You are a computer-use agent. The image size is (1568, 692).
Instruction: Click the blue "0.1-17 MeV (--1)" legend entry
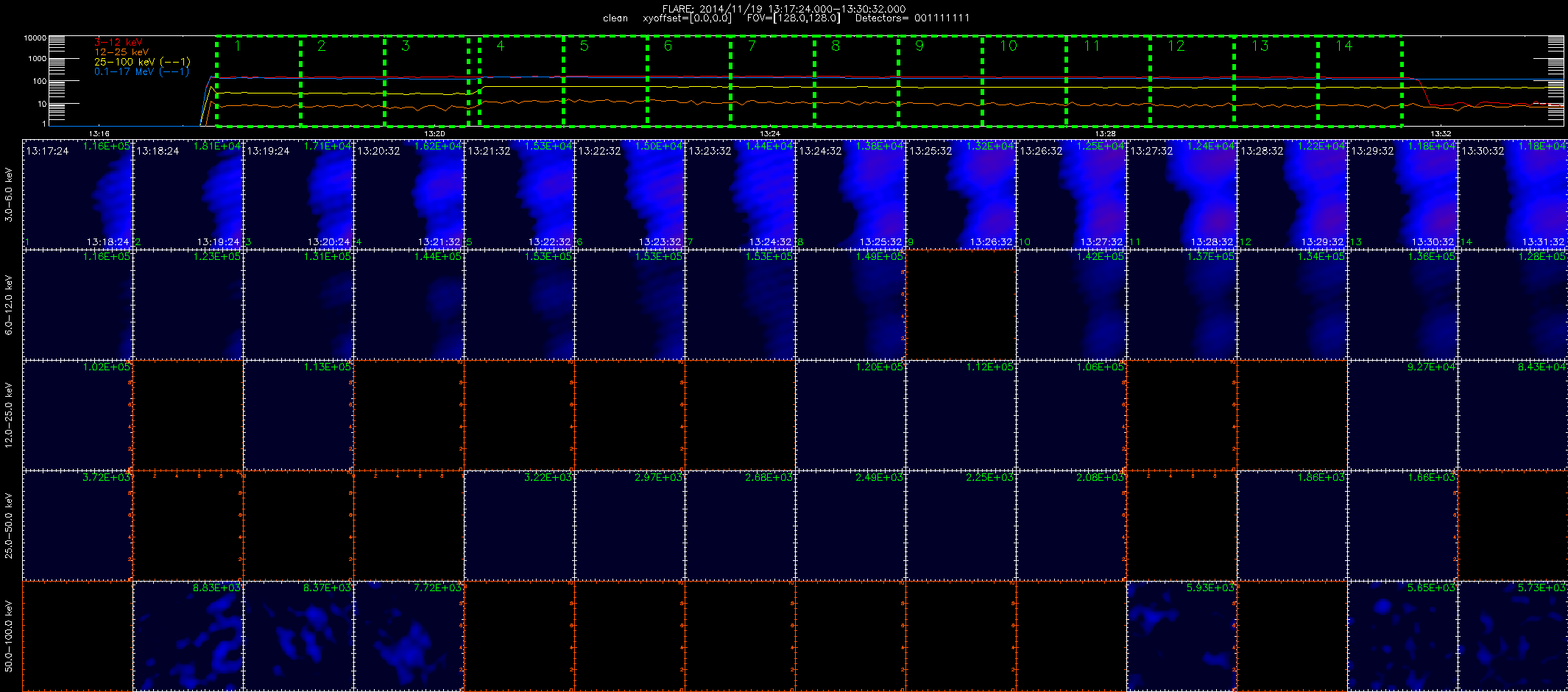(141, 71)
